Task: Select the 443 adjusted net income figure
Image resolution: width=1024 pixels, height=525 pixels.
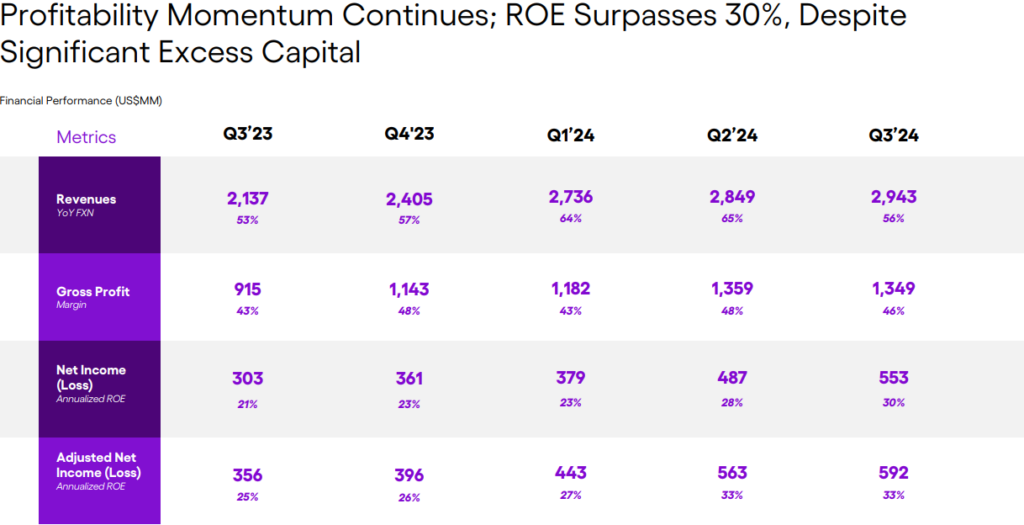Action: pyautogui.click(x=570, y=472)
